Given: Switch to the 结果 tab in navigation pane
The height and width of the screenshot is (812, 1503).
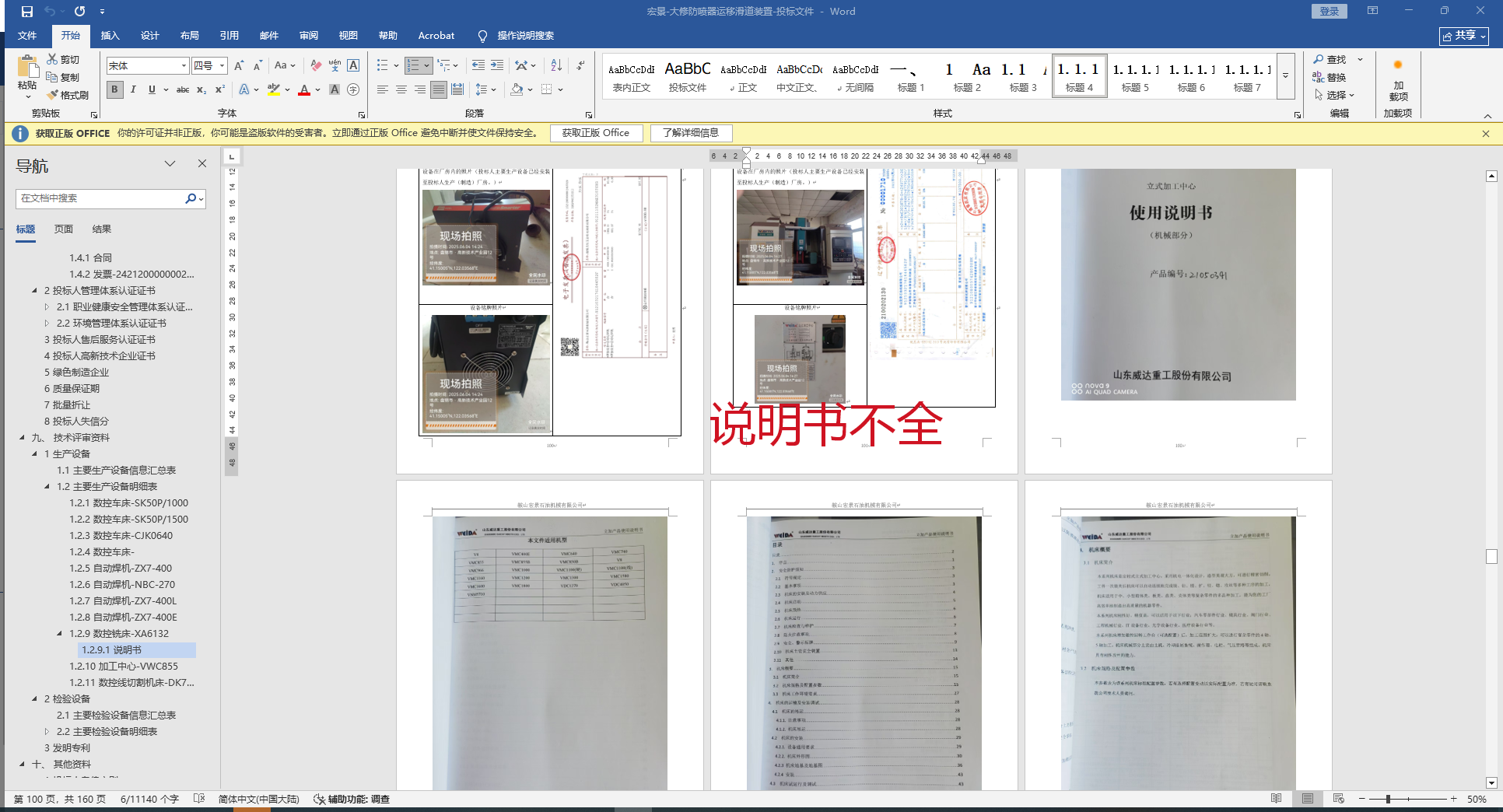Looking at the screenshot, I should coord(102,229).
